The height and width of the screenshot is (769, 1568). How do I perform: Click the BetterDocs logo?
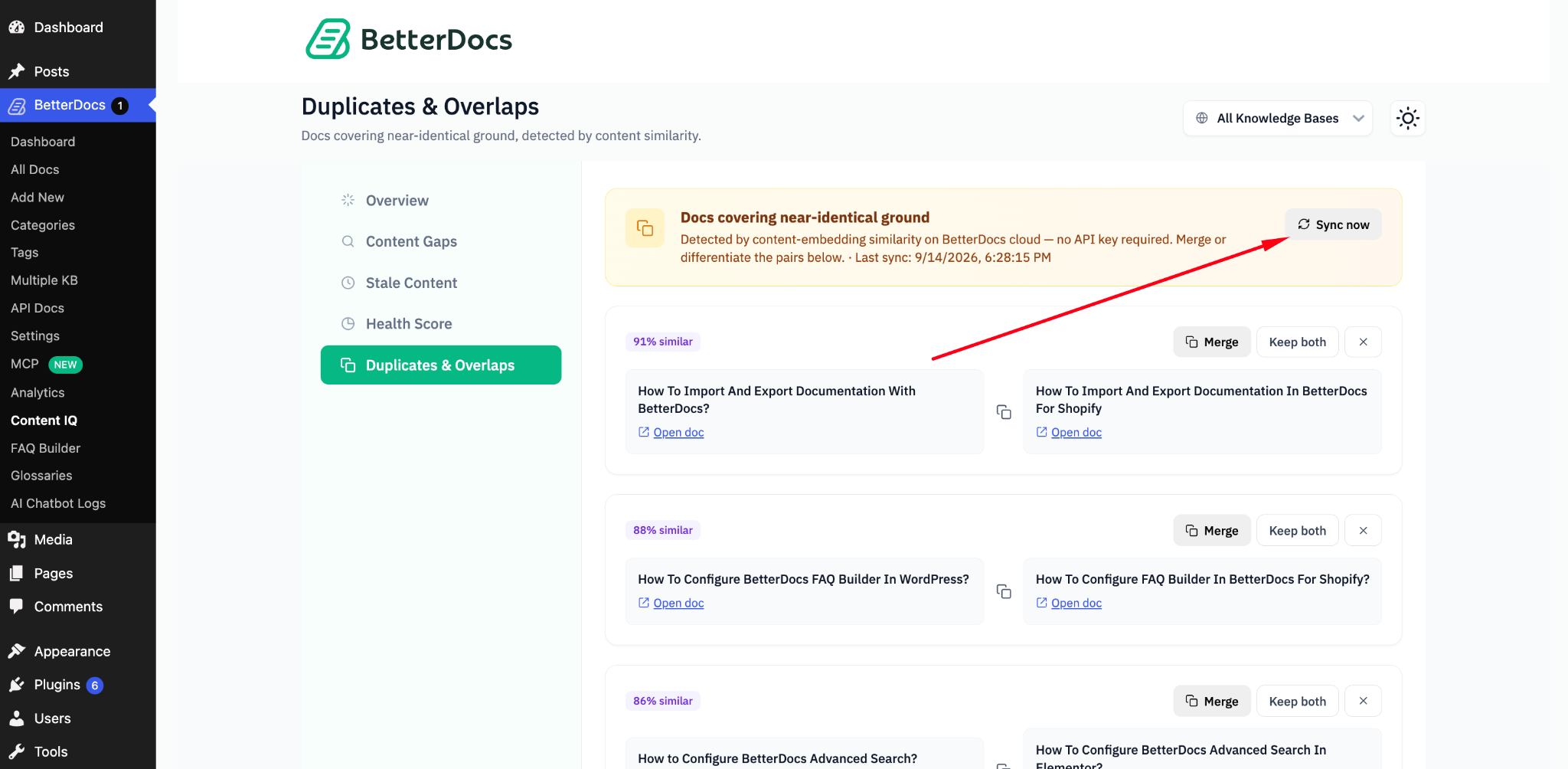click(x=409, y=39)
